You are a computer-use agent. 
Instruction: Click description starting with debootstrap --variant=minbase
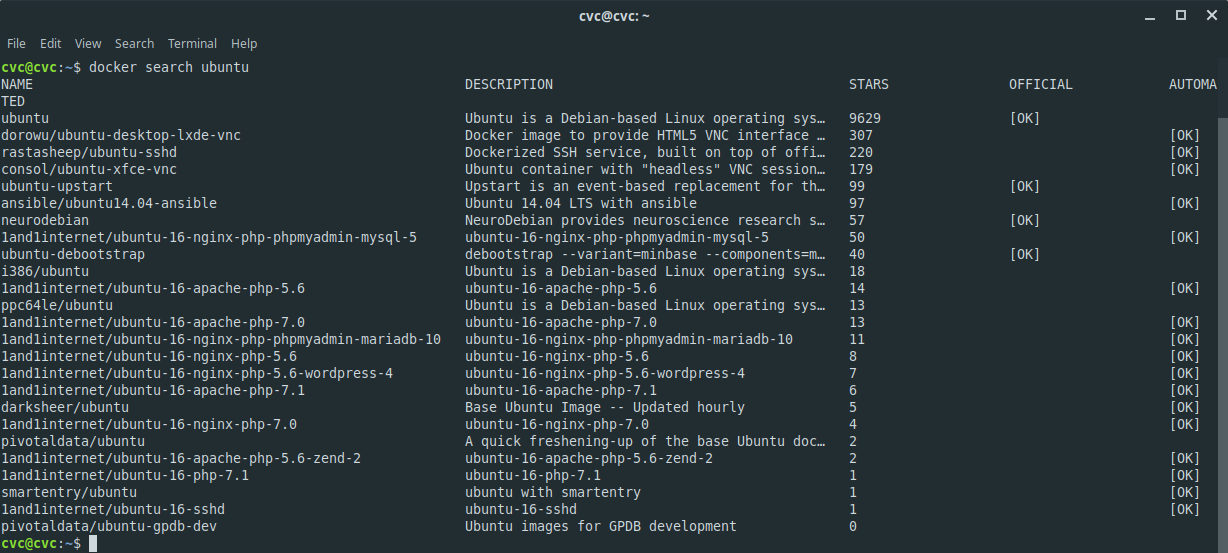tap(645, 254)
